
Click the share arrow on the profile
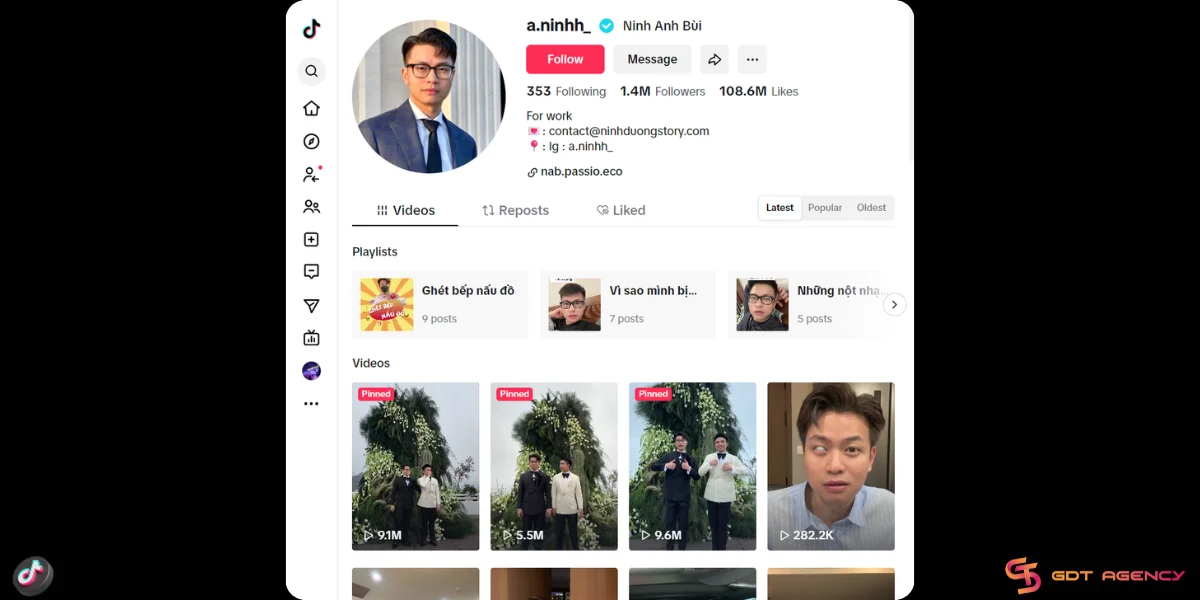[714, 59]
